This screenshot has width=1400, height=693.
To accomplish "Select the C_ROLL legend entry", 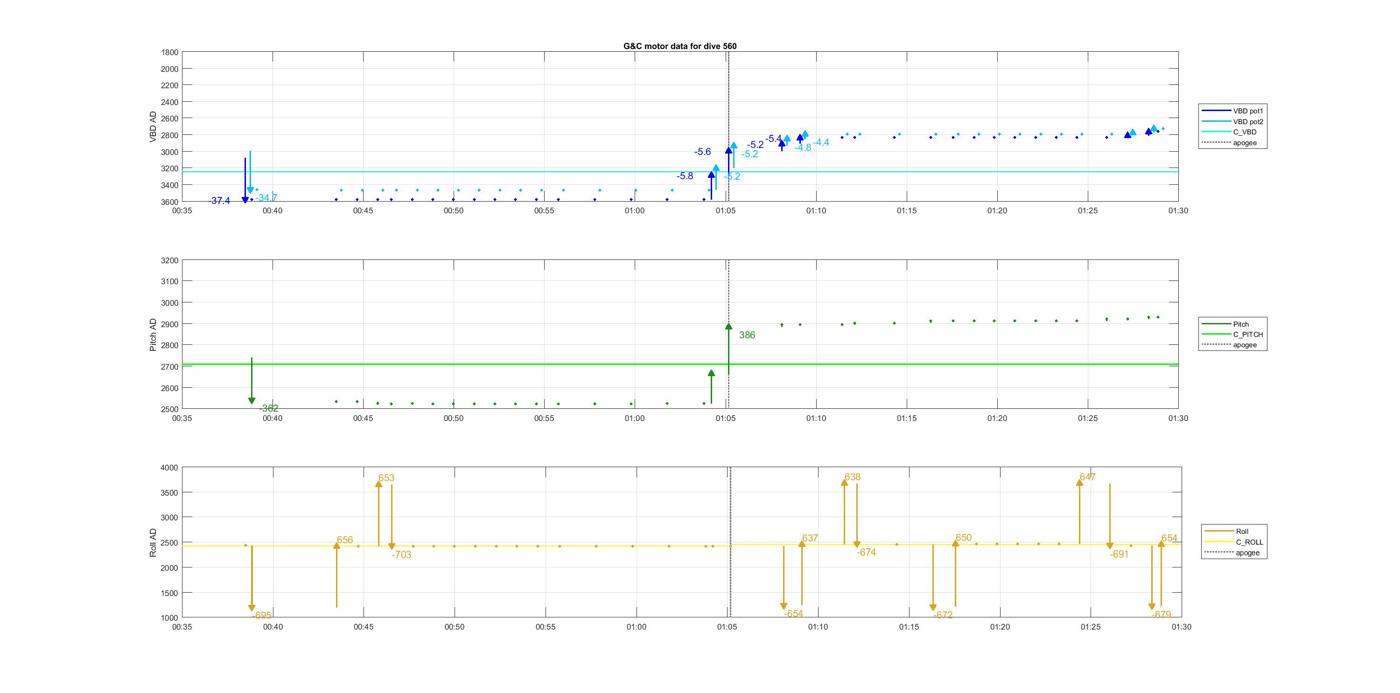I will pos(1234,542).
